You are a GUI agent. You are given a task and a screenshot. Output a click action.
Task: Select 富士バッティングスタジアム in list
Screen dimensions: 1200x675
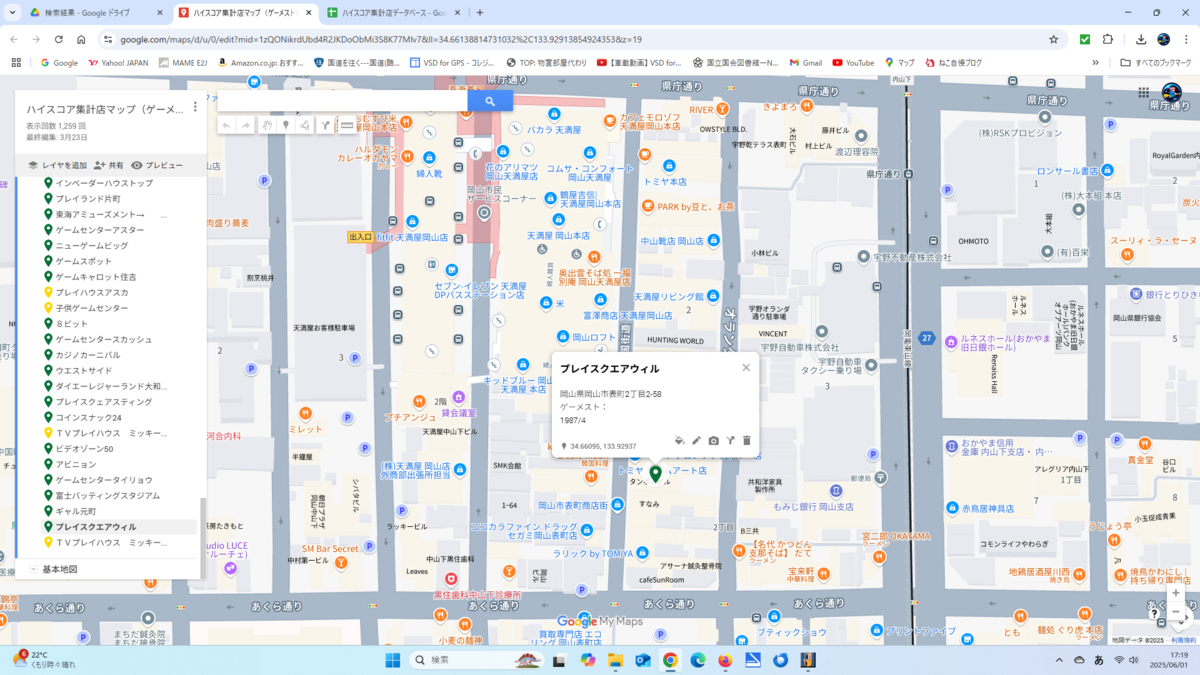107,495
